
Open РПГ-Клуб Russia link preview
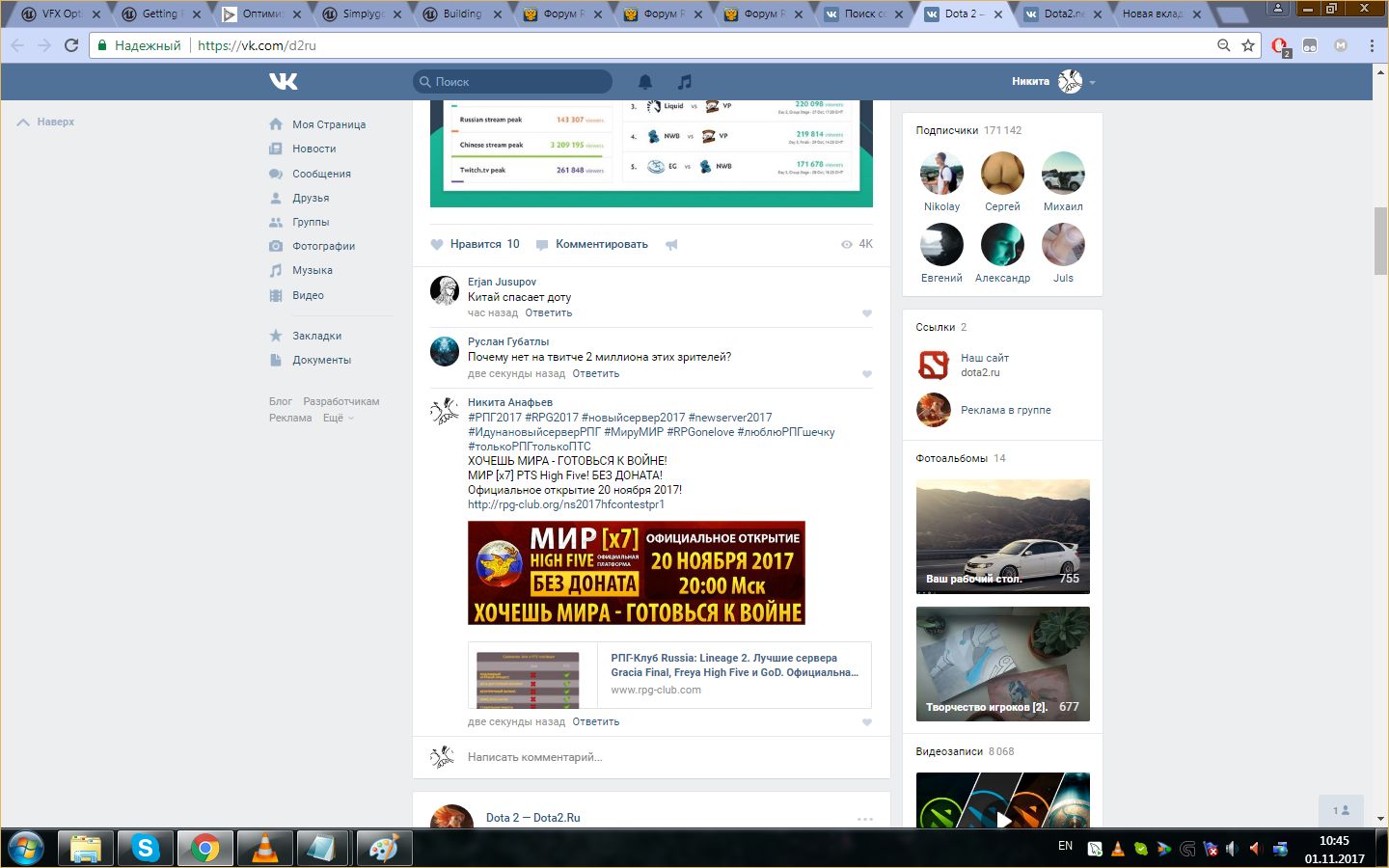tap(669, 675)
